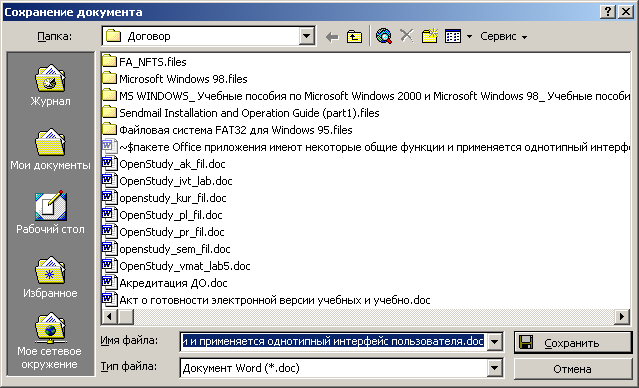Create a new folder
This screenshot has width=639, height=388.
tap(430, 36)
